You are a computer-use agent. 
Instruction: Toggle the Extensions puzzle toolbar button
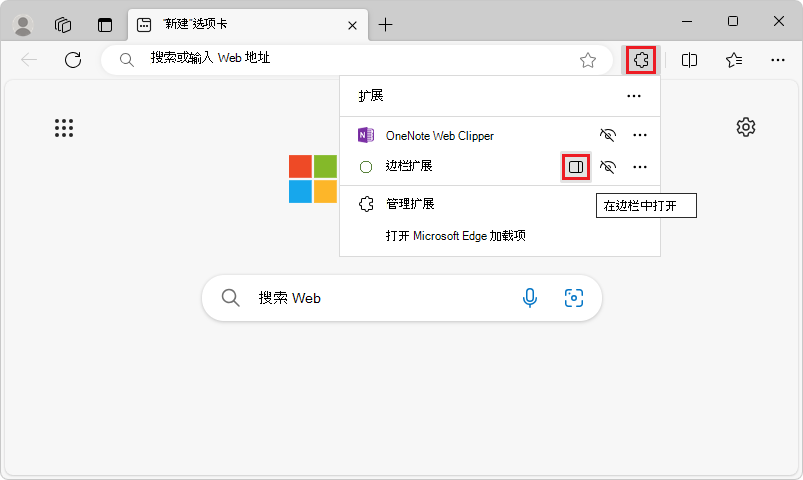tap(641, 60)
